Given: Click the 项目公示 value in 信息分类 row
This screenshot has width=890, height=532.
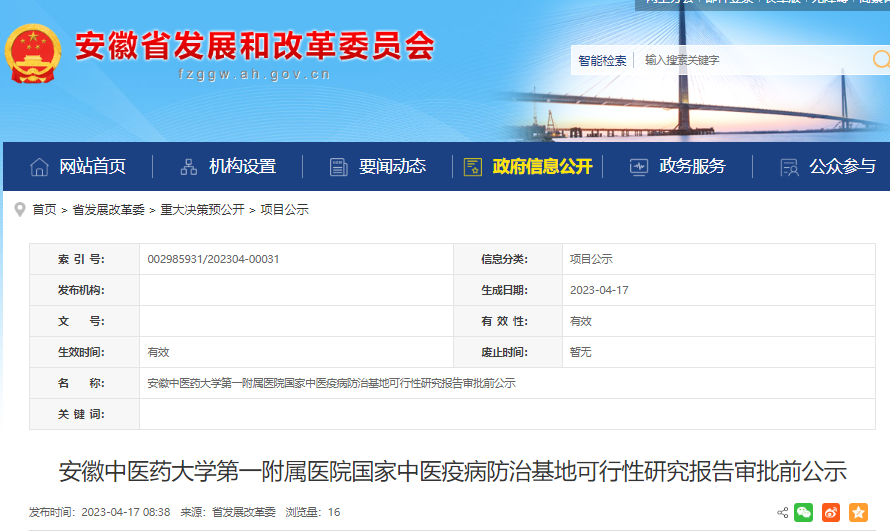Looking at the screenshot, I should click(x=591, y=259).
